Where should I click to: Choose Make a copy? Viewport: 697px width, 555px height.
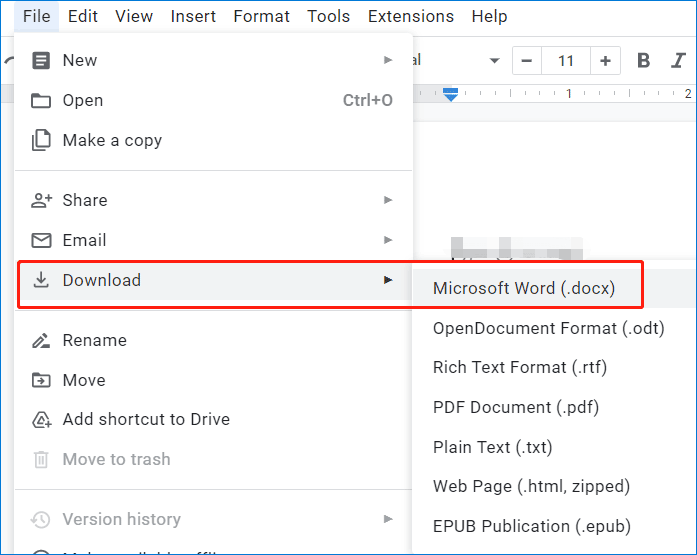(213, 140)
